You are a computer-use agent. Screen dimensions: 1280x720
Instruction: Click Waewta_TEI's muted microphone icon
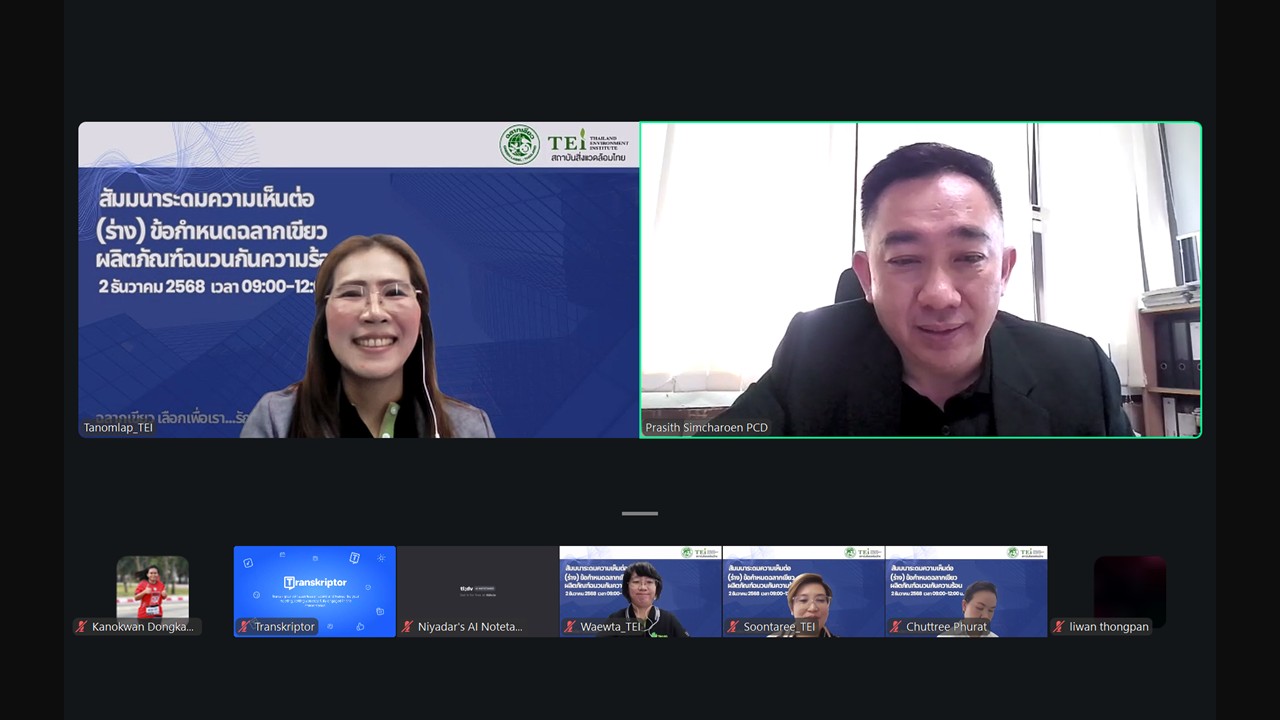pyautogui.click(x=570, y=627)
